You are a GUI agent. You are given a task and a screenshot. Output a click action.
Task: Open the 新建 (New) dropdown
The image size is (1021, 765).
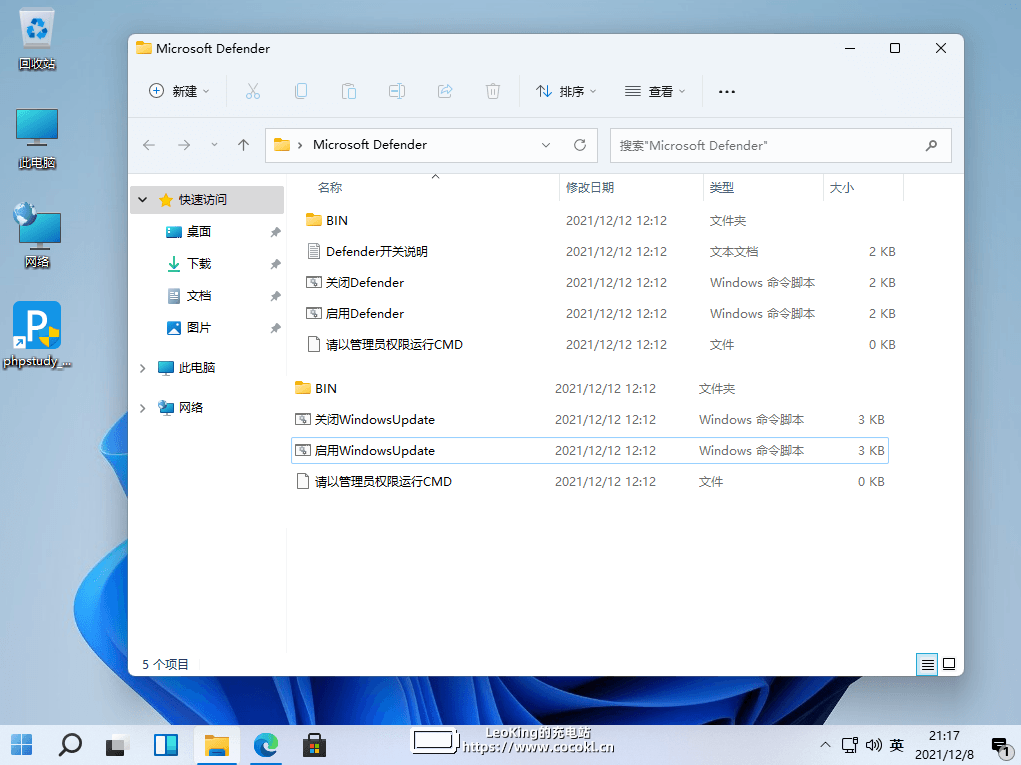tap(179, 91)
